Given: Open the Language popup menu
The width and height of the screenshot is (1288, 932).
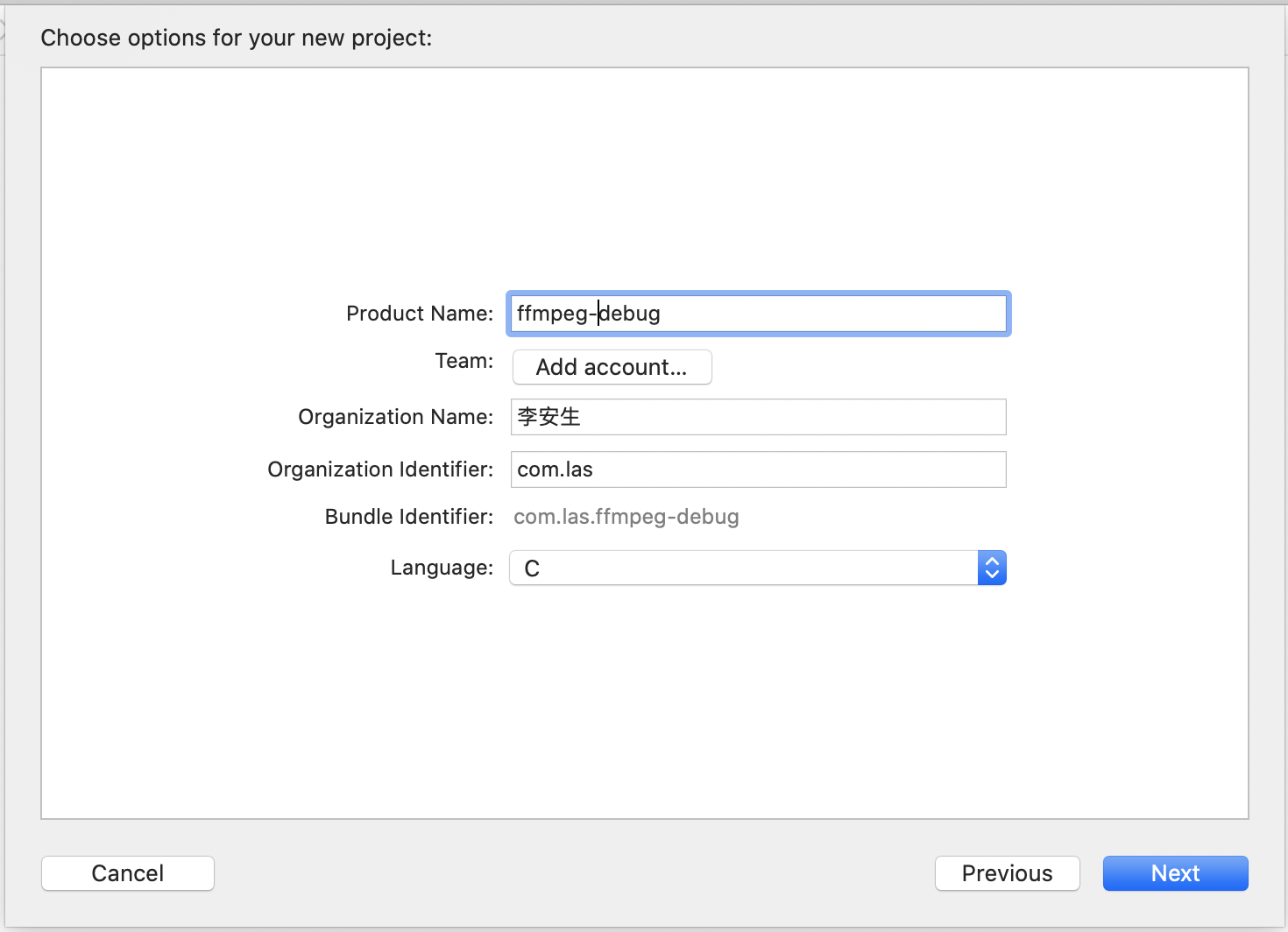Looking at the screenshot, I should coord(745,568).
